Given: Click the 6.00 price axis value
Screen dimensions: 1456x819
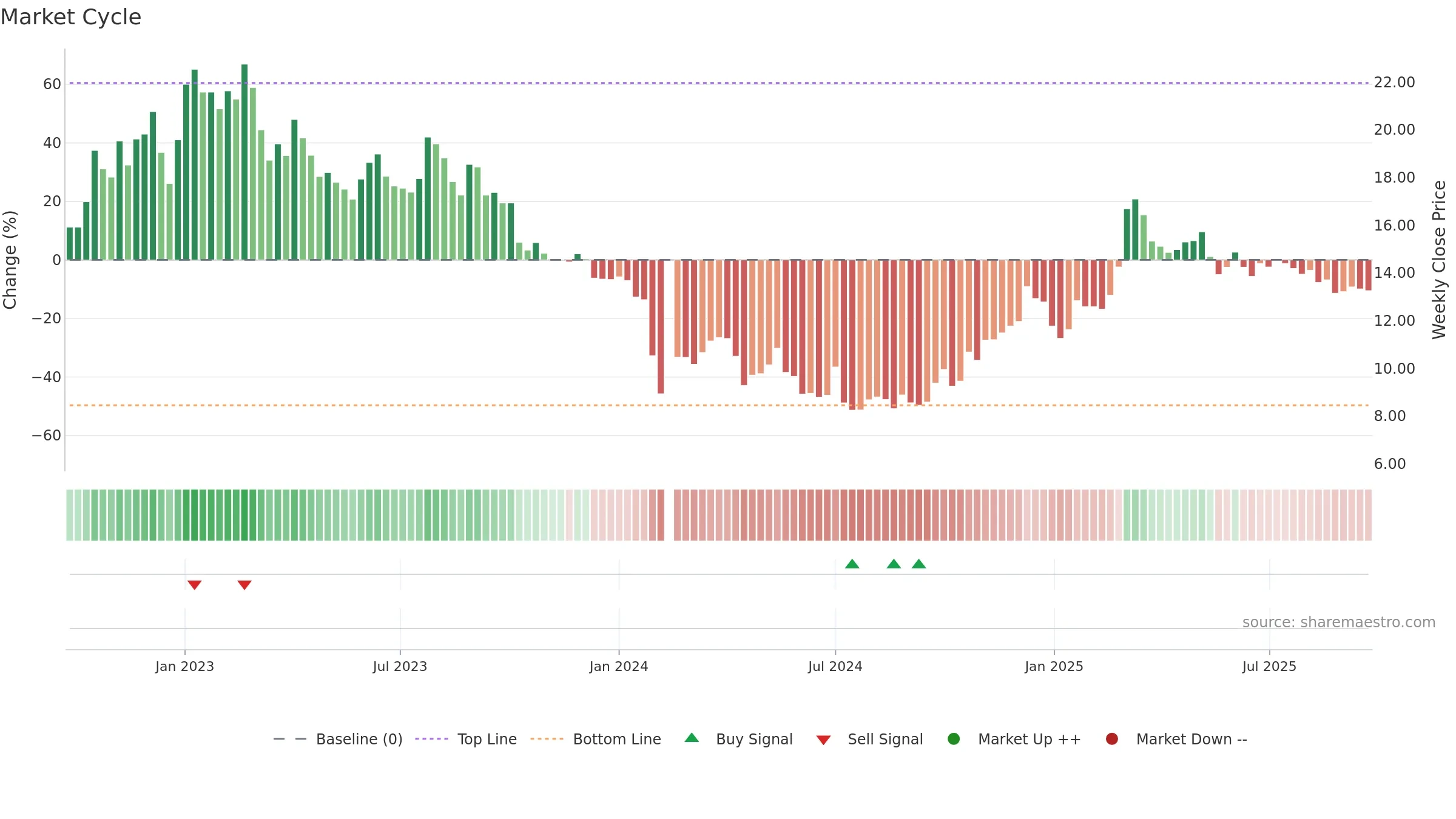Looking at the screenshot, I should [1389, 464].
